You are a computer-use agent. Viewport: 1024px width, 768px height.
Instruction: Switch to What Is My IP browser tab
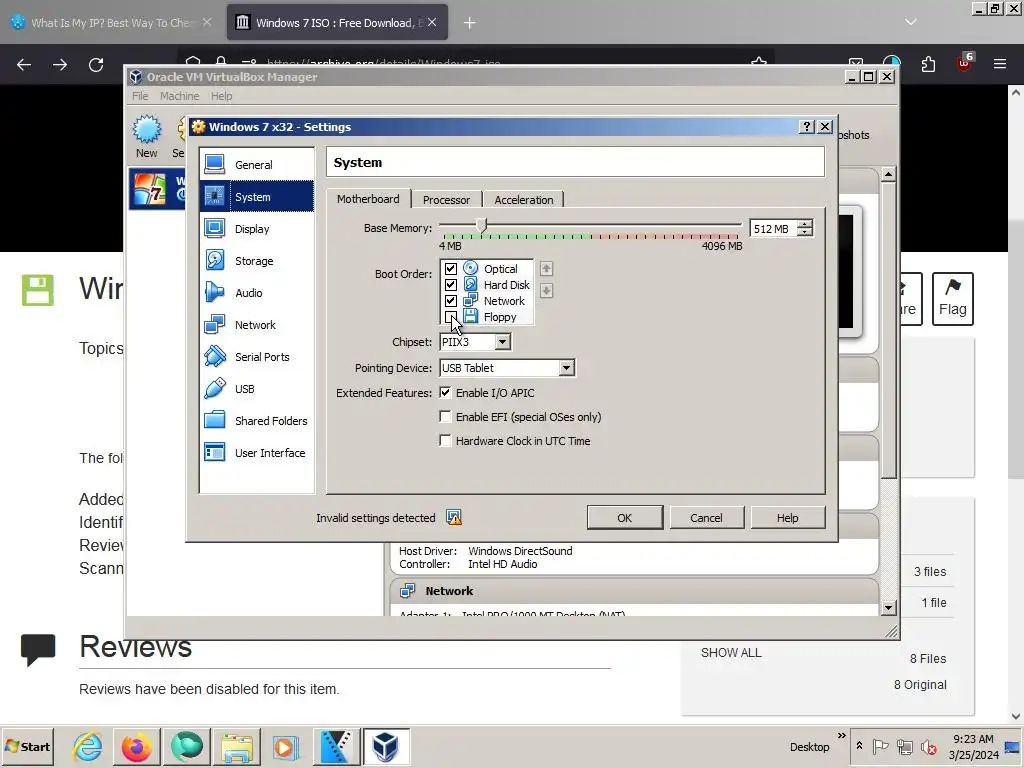point(111,23)
